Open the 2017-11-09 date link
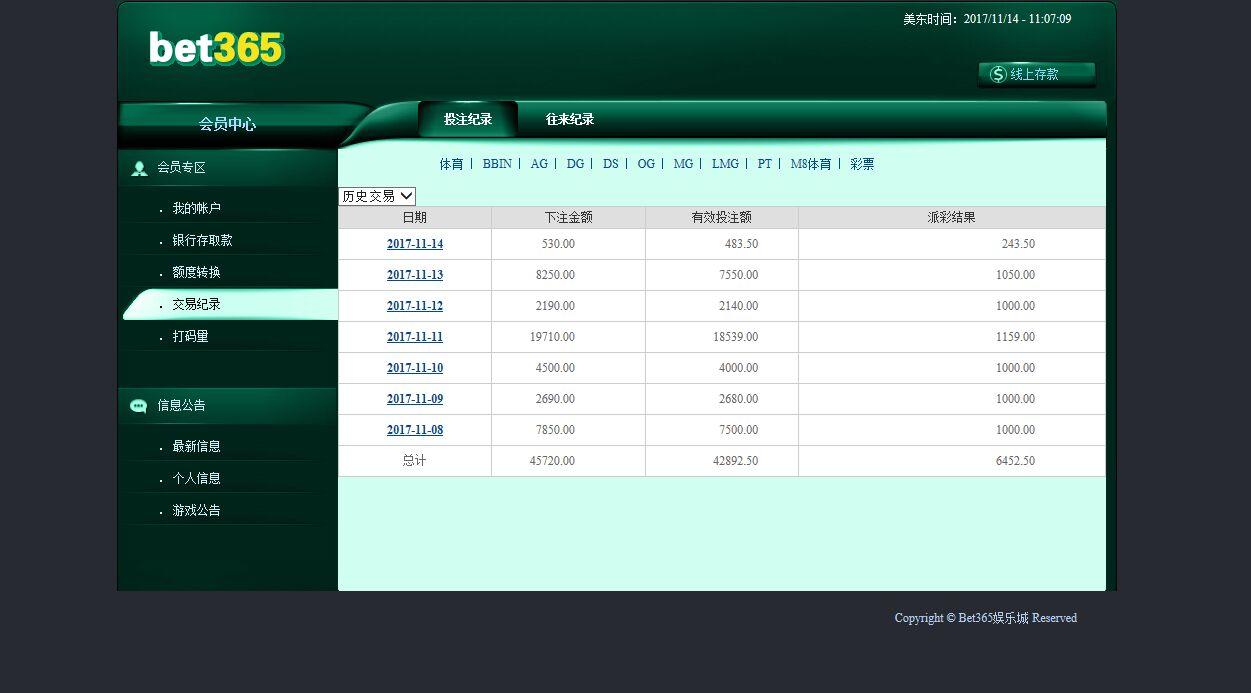The height and width of the screenshot is (693, 1251). click(x=415, y=399)
